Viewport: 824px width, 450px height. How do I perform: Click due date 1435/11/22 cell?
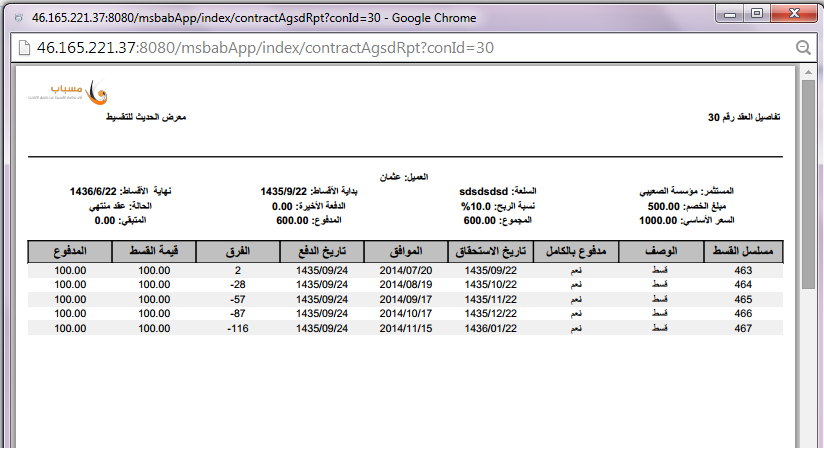coord(491,299)
